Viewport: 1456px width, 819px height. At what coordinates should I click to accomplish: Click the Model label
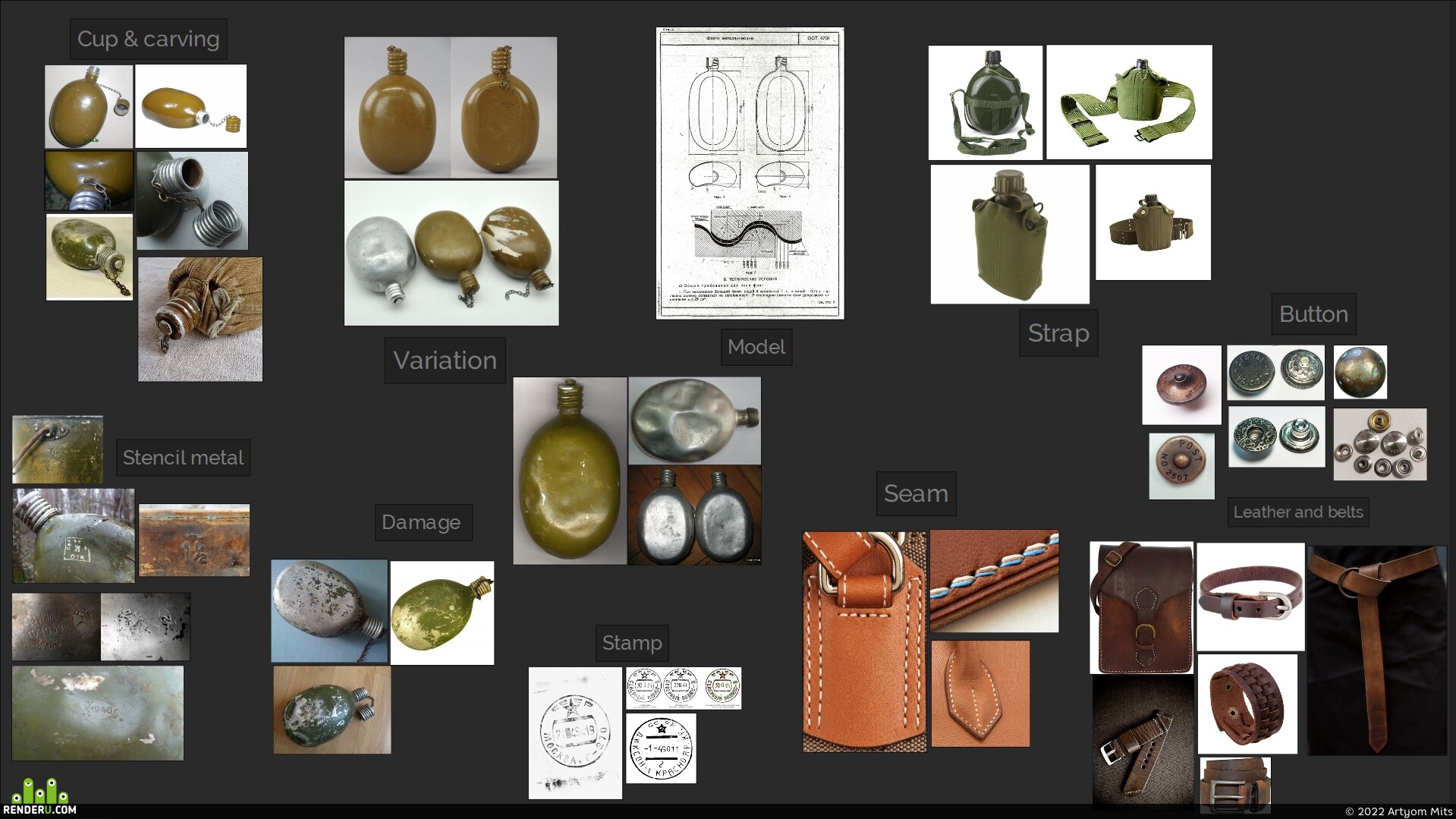tap(756, 347)
